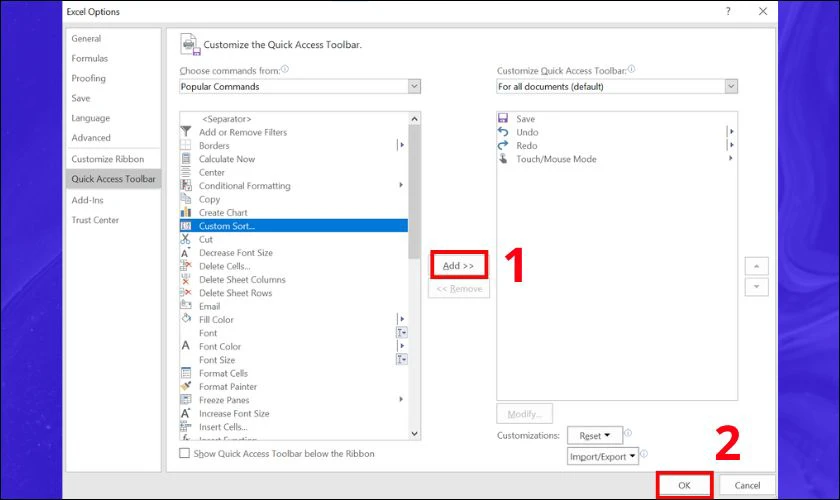This screenshot has width=840, height=500.
Task: Click the Move Down arrow button
Action: pos(756,287)
